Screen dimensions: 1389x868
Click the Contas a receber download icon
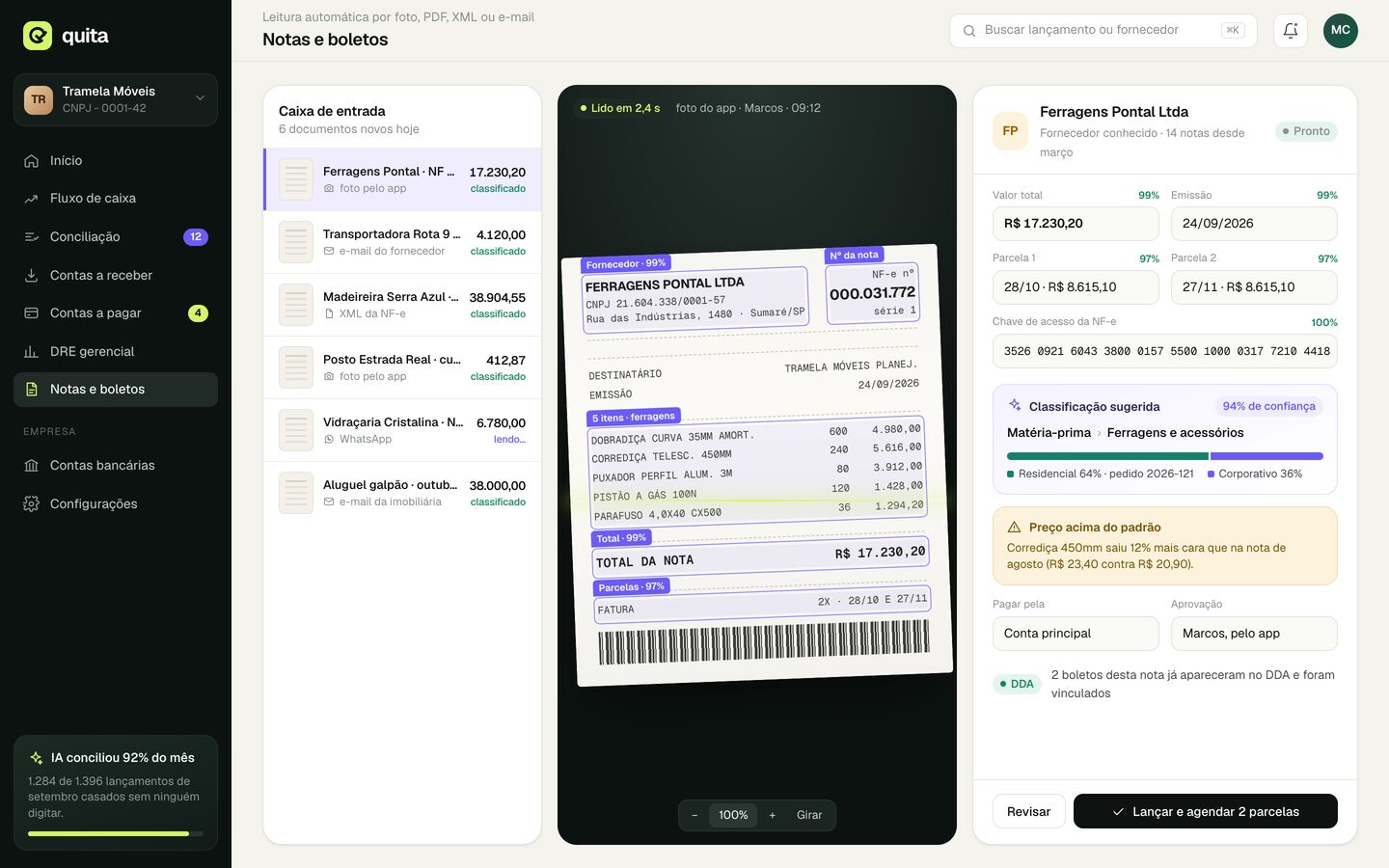[32, 276]
